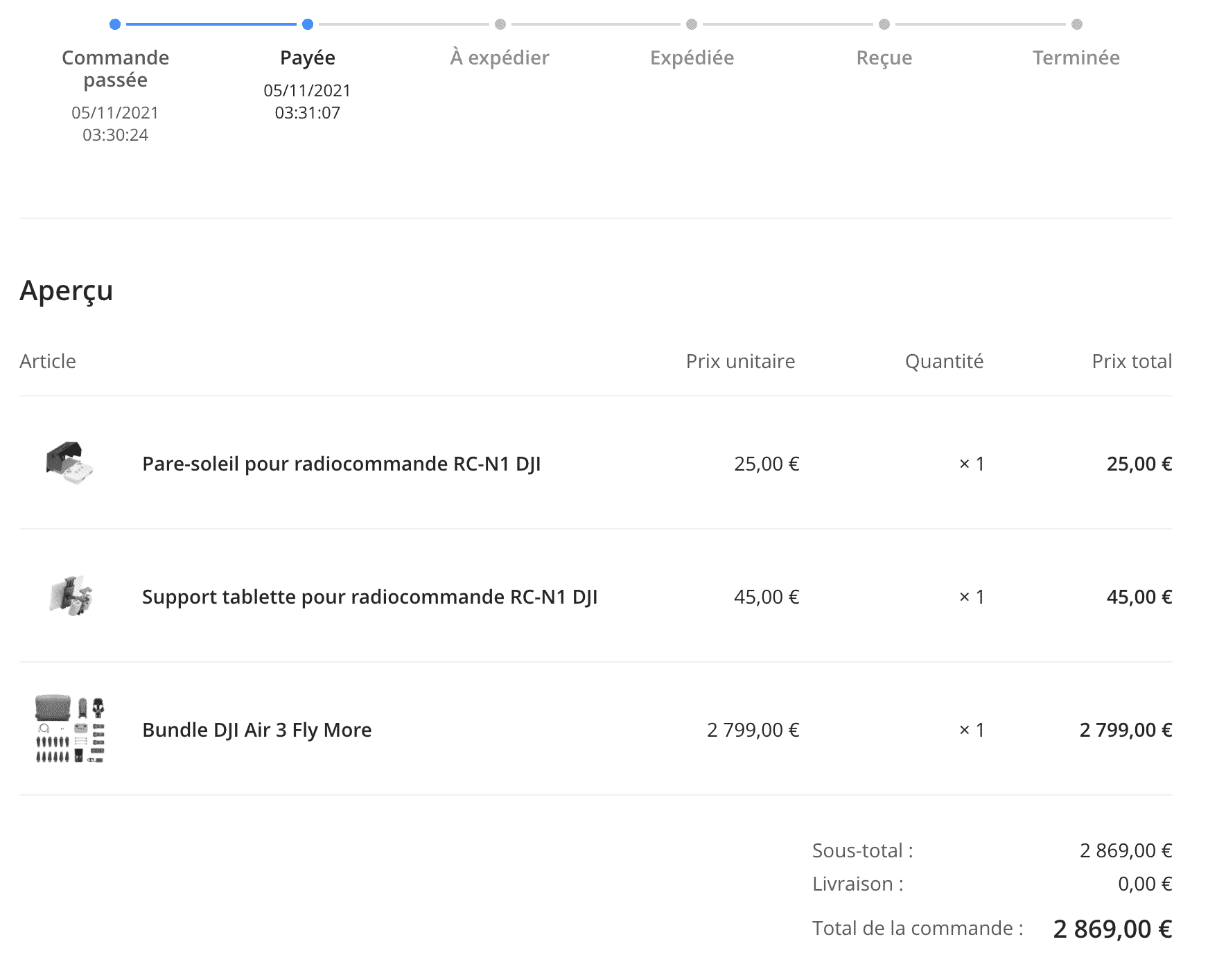Image resolution: width=1217 pixels, height=980 pixels.
Task: Click the Payée progress step dot
Action: (308, 24)
